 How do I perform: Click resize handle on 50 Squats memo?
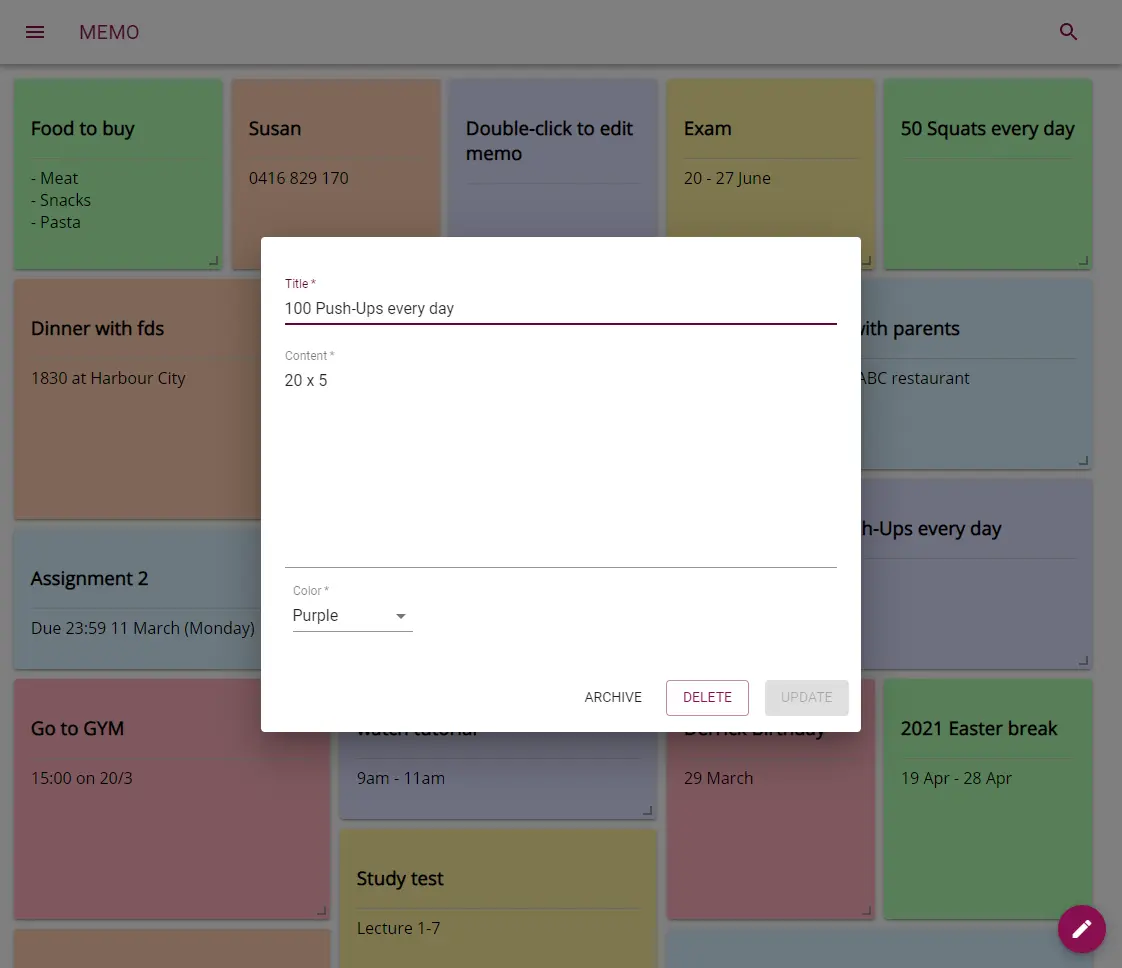pos(1083,261)
